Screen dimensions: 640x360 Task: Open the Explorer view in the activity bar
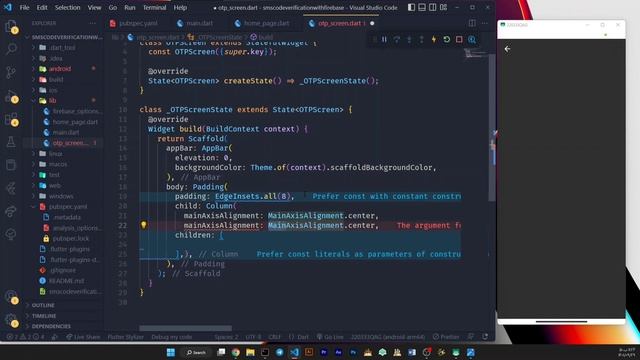coord(11,27)
